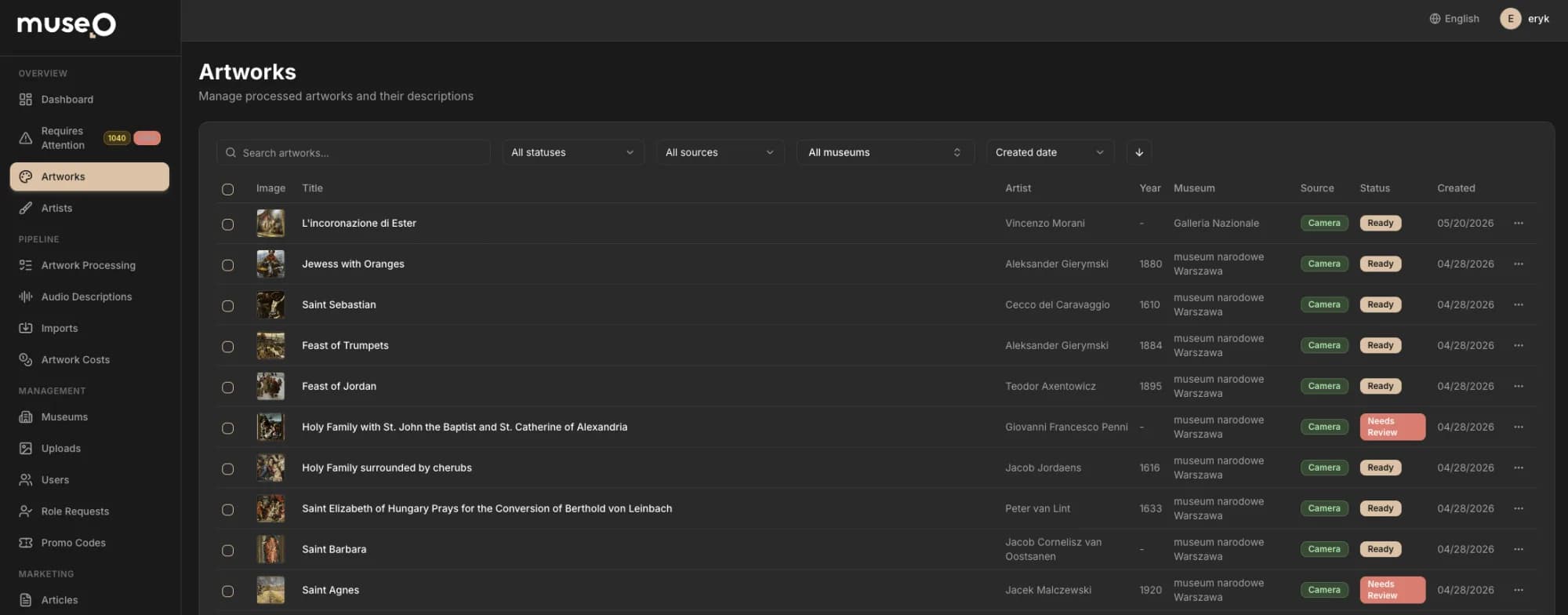This screenshot has width=1568, height=615.
Task: Open the All statuses dropdown
Action: pyautogui.click(x=572, y=152)
